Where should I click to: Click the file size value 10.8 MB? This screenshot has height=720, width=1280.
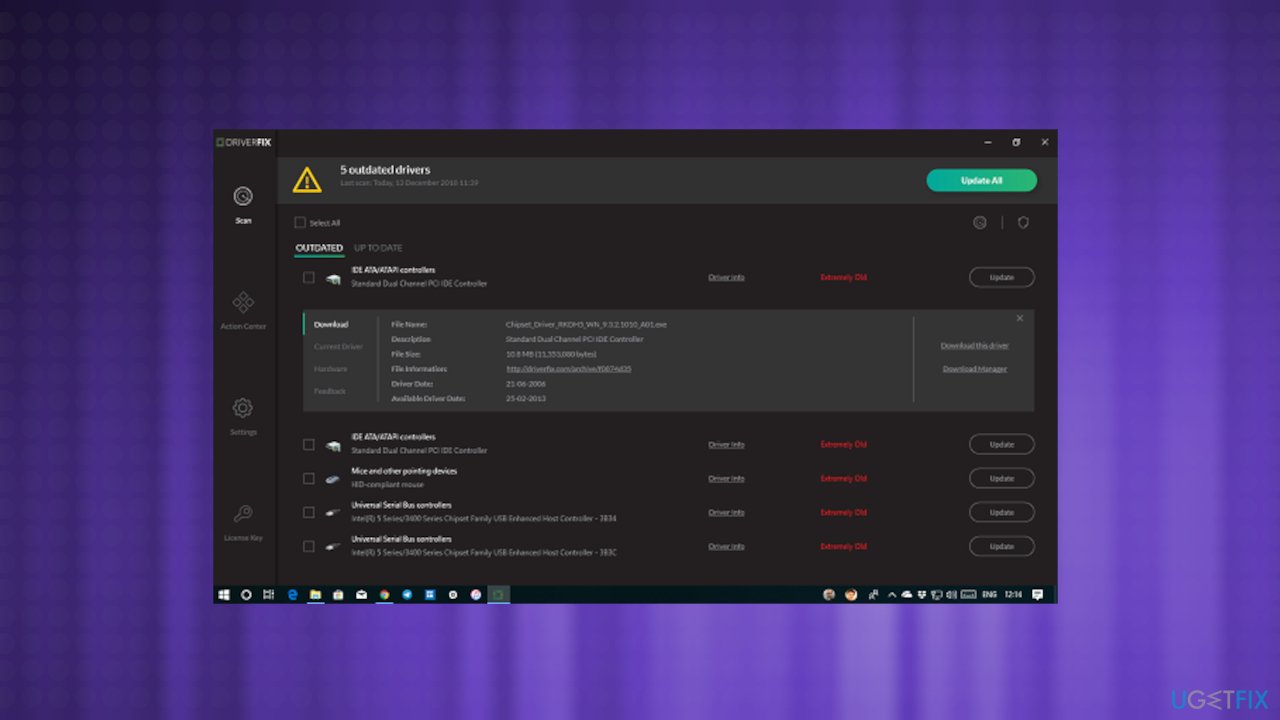[551, 354]
